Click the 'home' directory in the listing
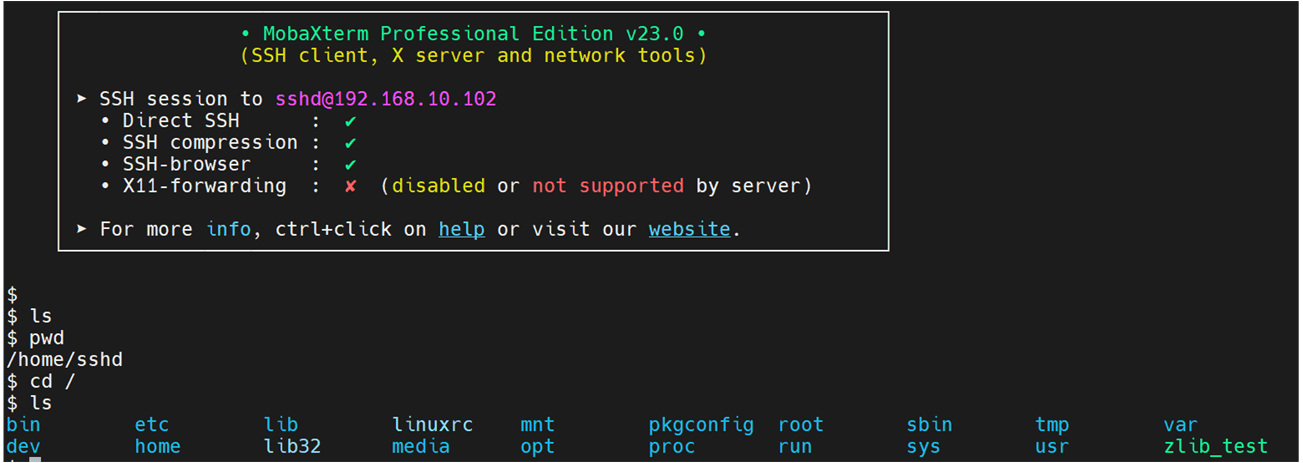The height and width of the screenshot is (463, 1303). pyautogui.click(x=158, y=447)
